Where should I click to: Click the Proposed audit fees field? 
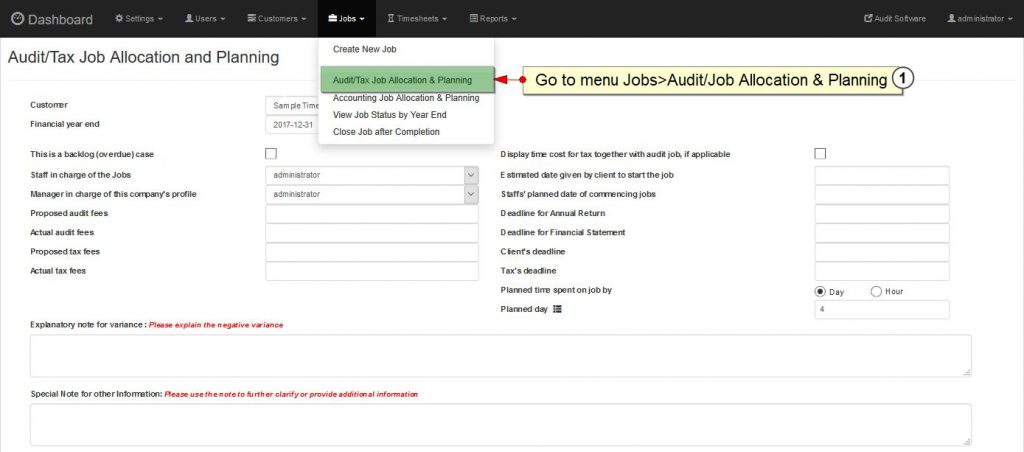(372, 214)
